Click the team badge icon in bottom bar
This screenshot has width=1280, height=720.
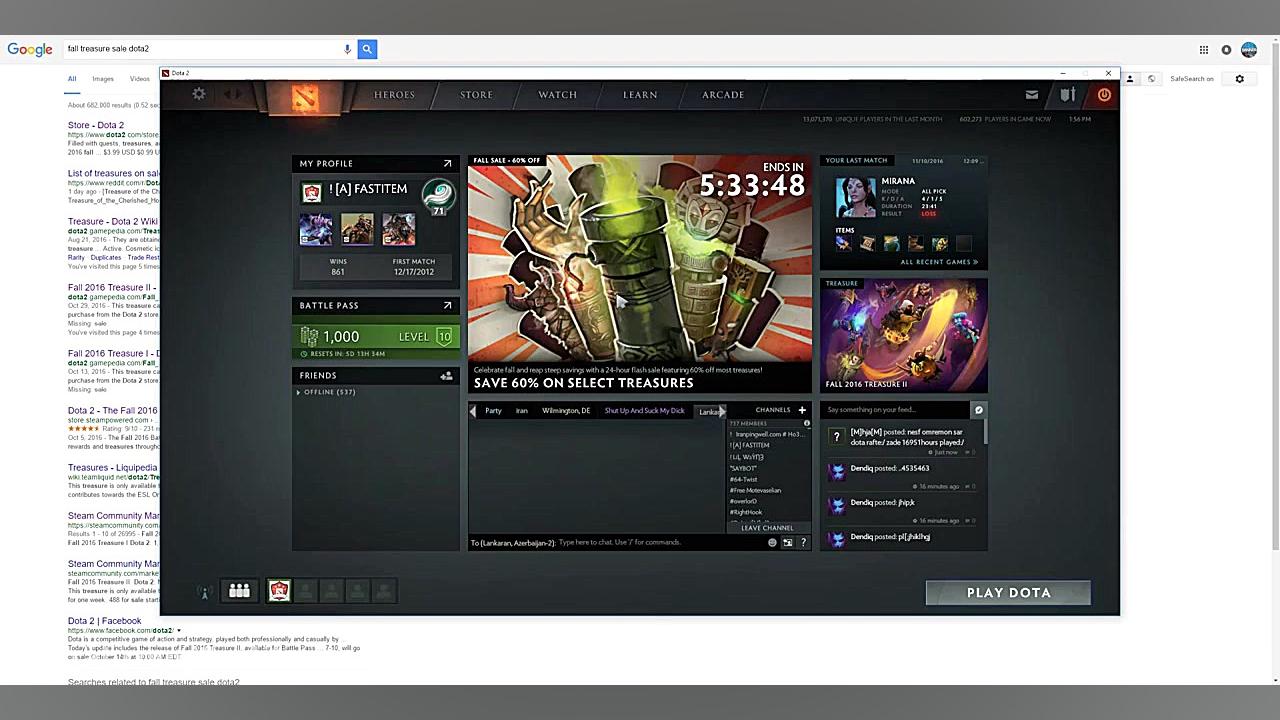coord(279,591)
